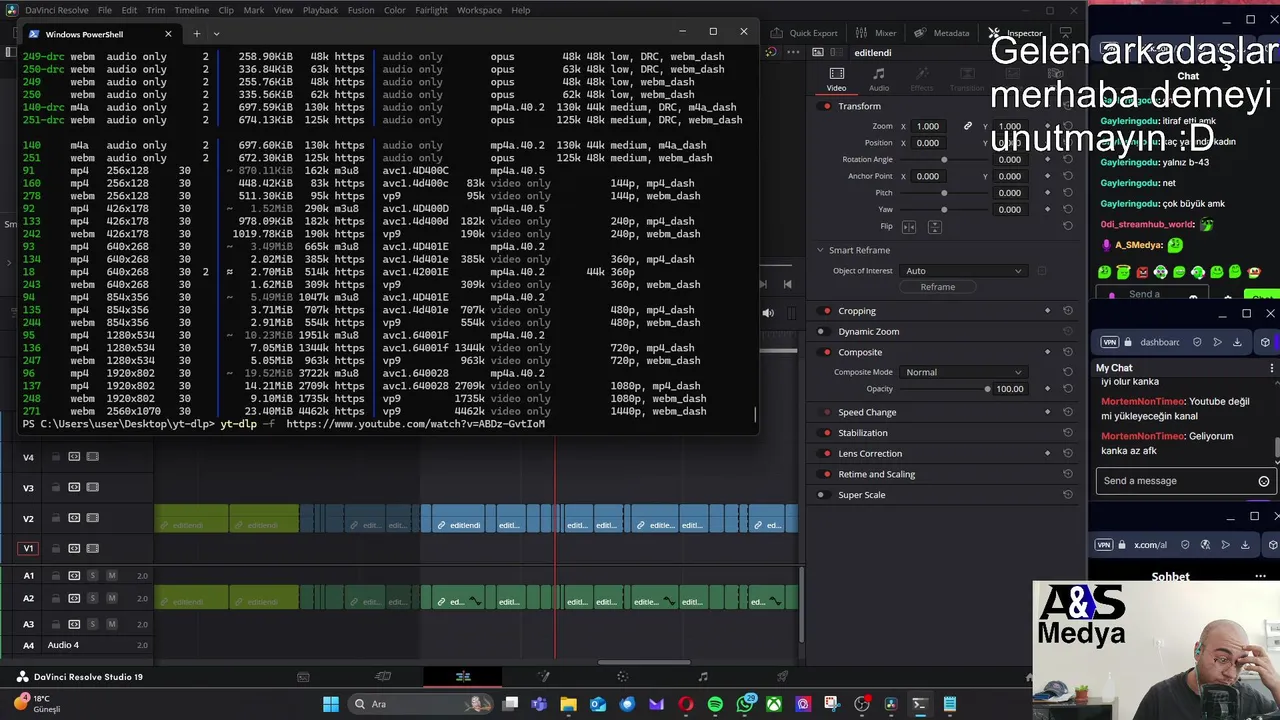
Task: Add a keyframe for Anchor Point
Action: (x=1047, y=176)
